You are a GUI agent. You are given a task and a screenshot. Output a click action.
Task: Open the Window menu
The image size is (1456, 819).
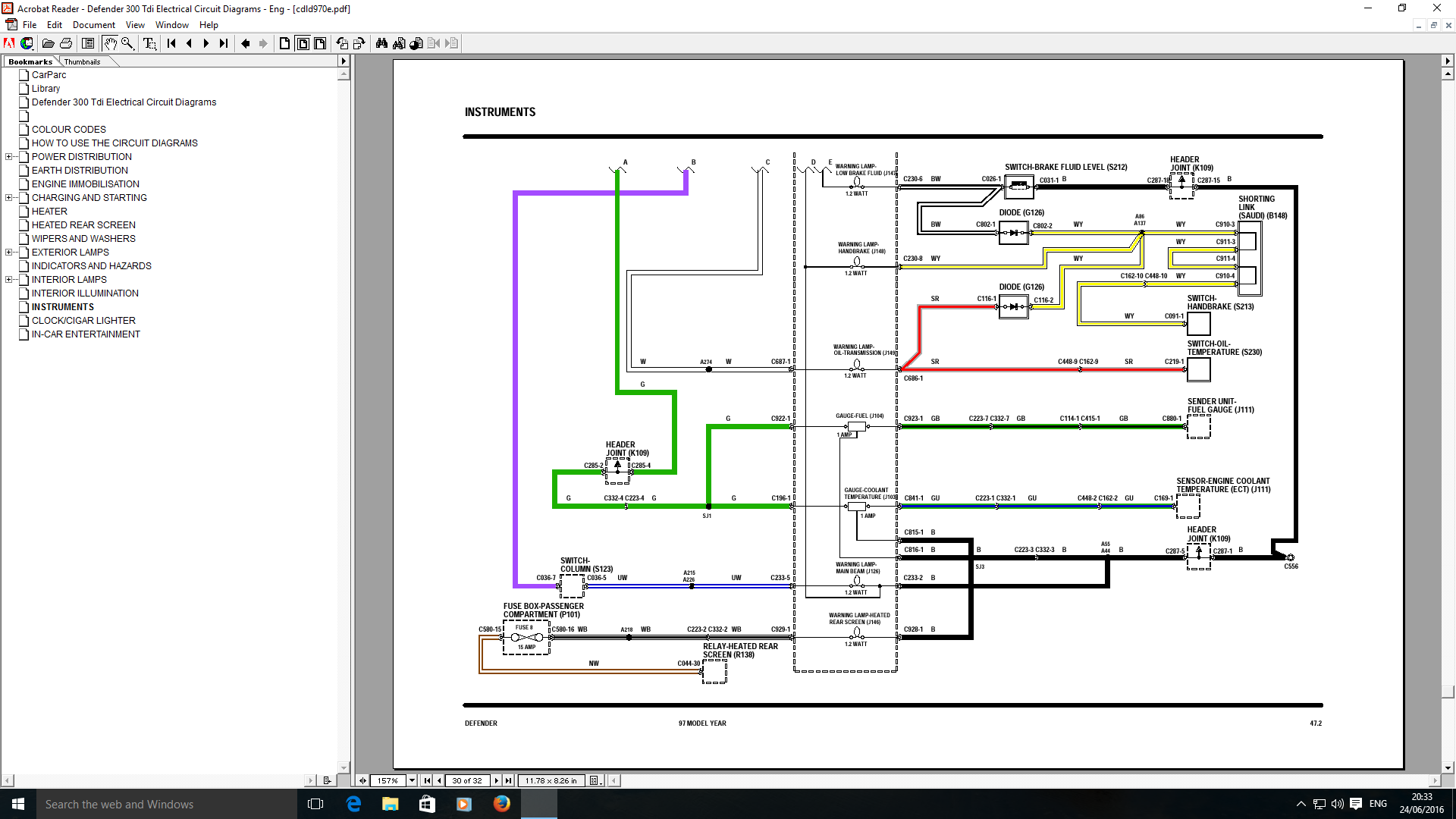coord(172,25)
